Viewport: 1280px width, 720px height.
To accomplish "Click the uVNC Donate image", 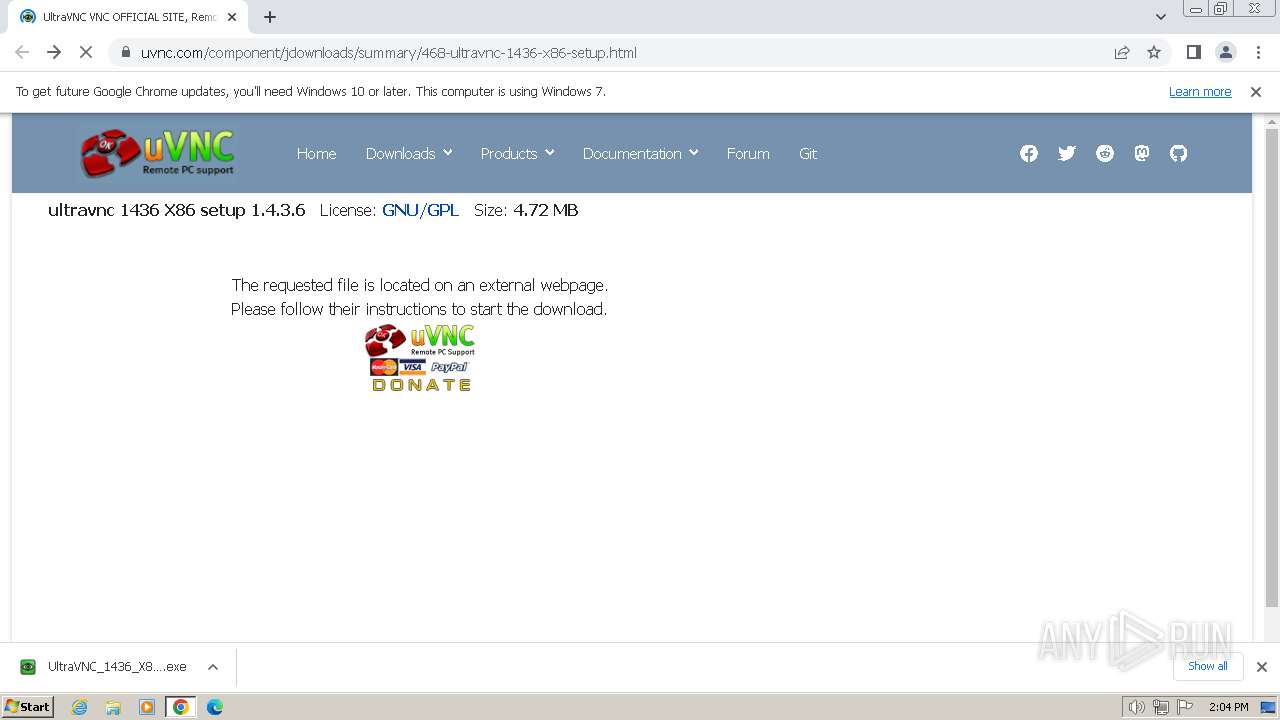I will point(420,358).
